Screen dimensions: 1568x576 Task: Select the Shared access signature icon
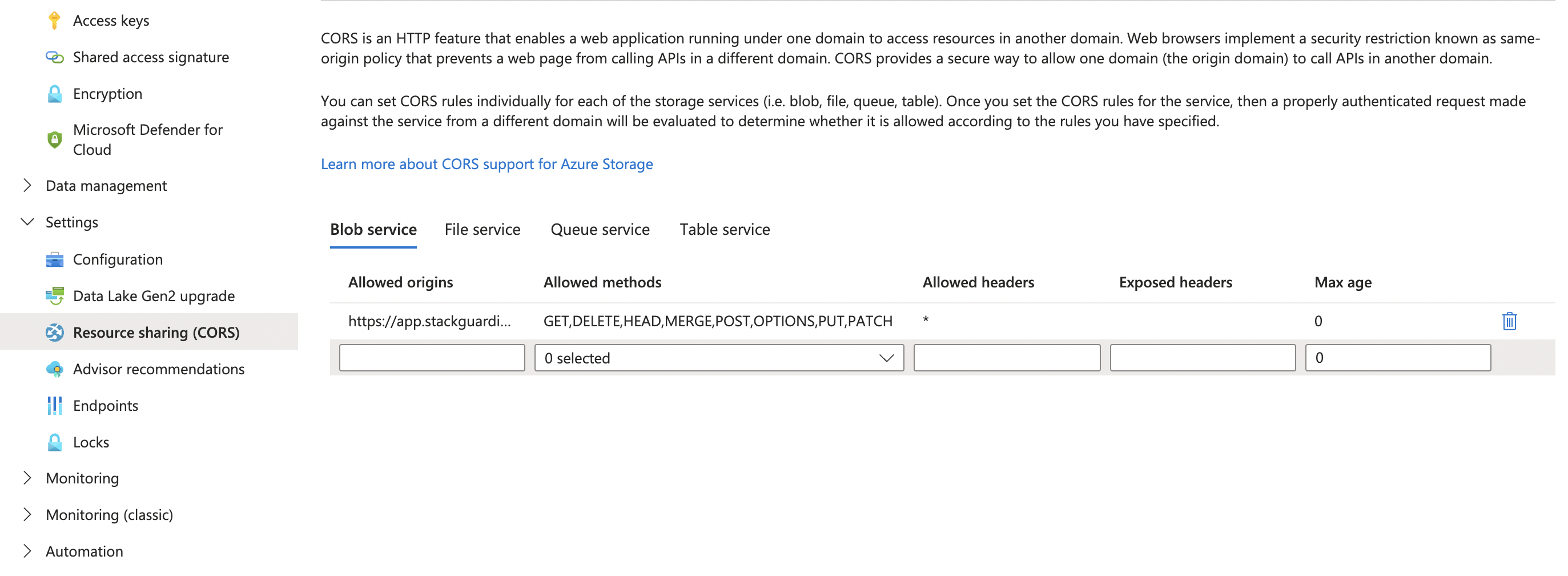coord(55,57)
